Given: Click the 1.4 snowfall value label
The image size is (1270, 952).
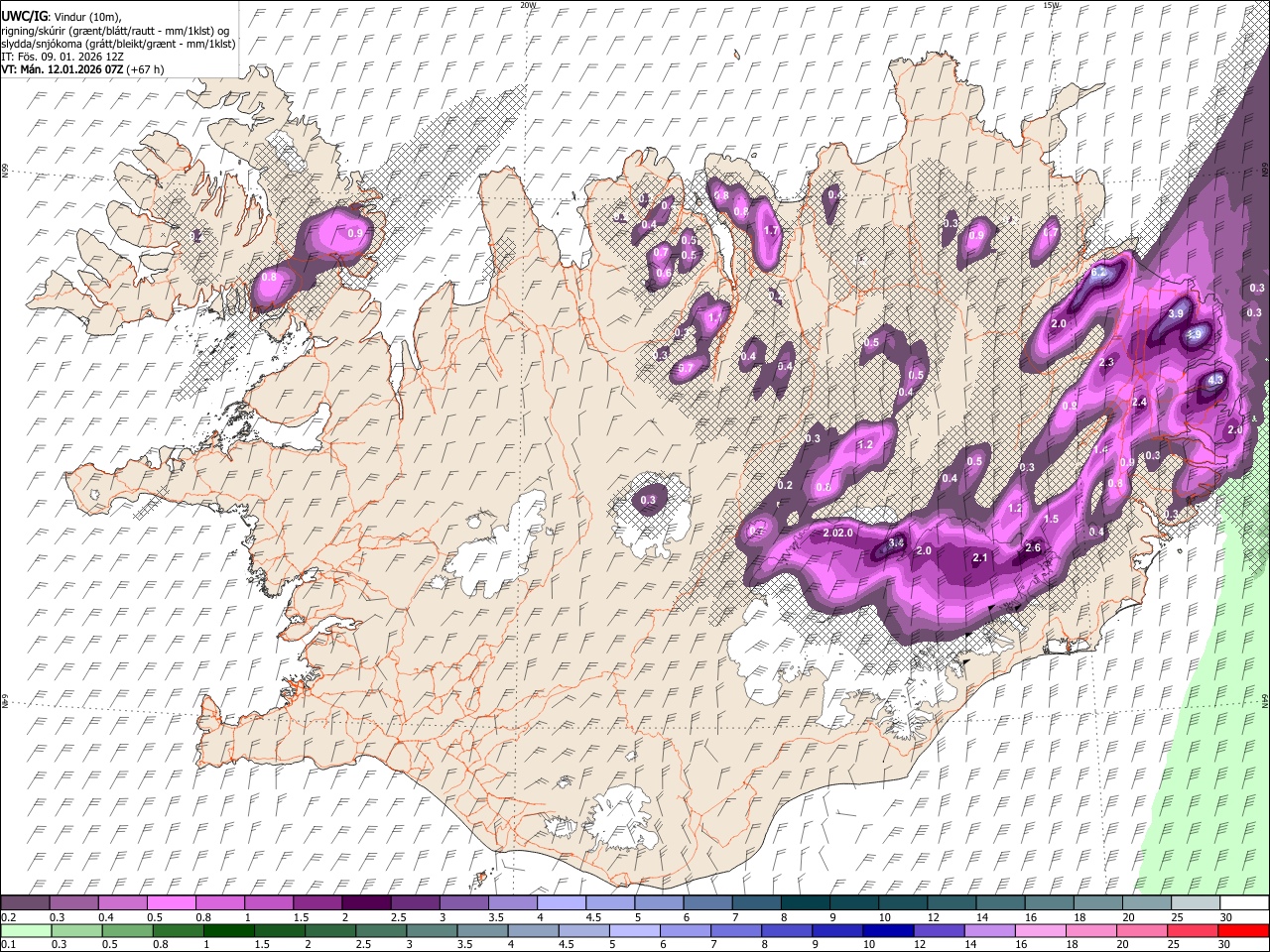Looking at the screenshot, I should [x=1100, y=449].
